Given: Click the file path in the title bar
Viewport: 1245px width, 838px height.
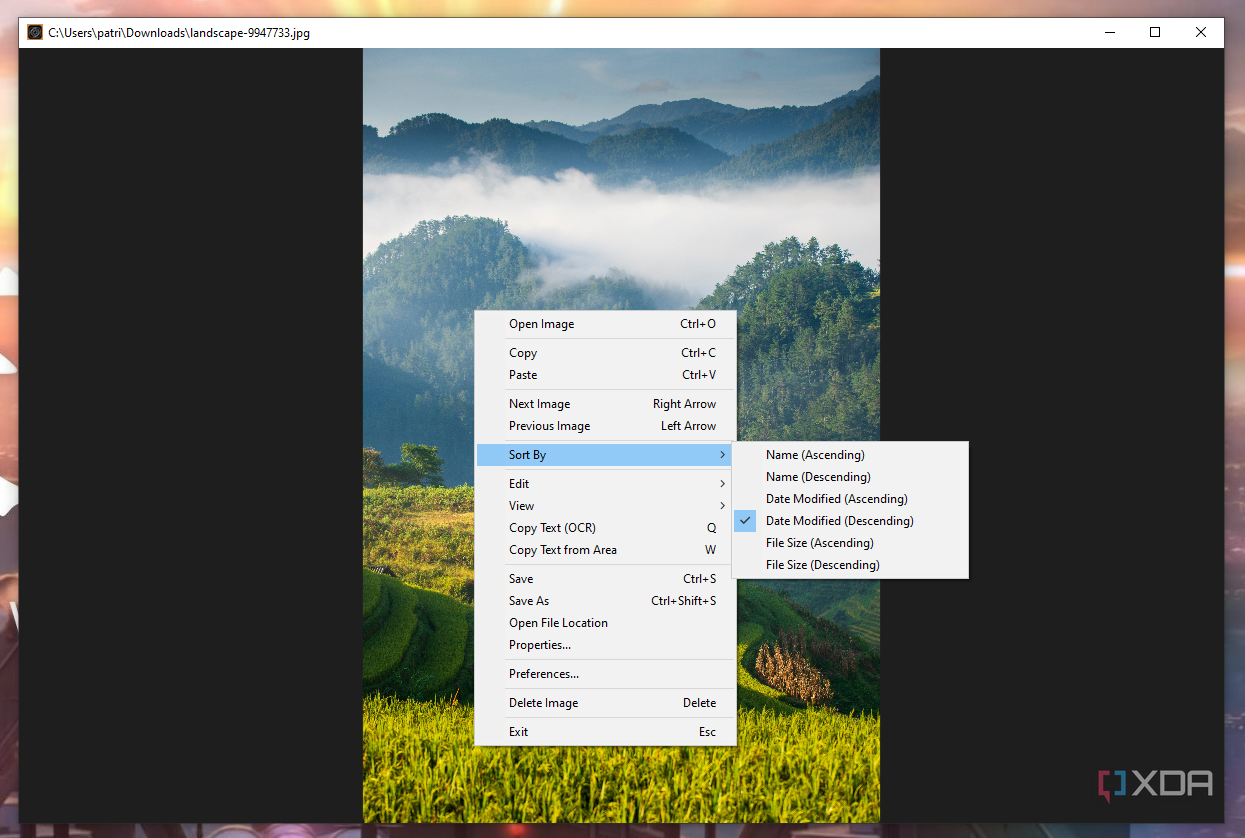Looking at the screenshot, I should pyautogui.click(x=179, y=33).
